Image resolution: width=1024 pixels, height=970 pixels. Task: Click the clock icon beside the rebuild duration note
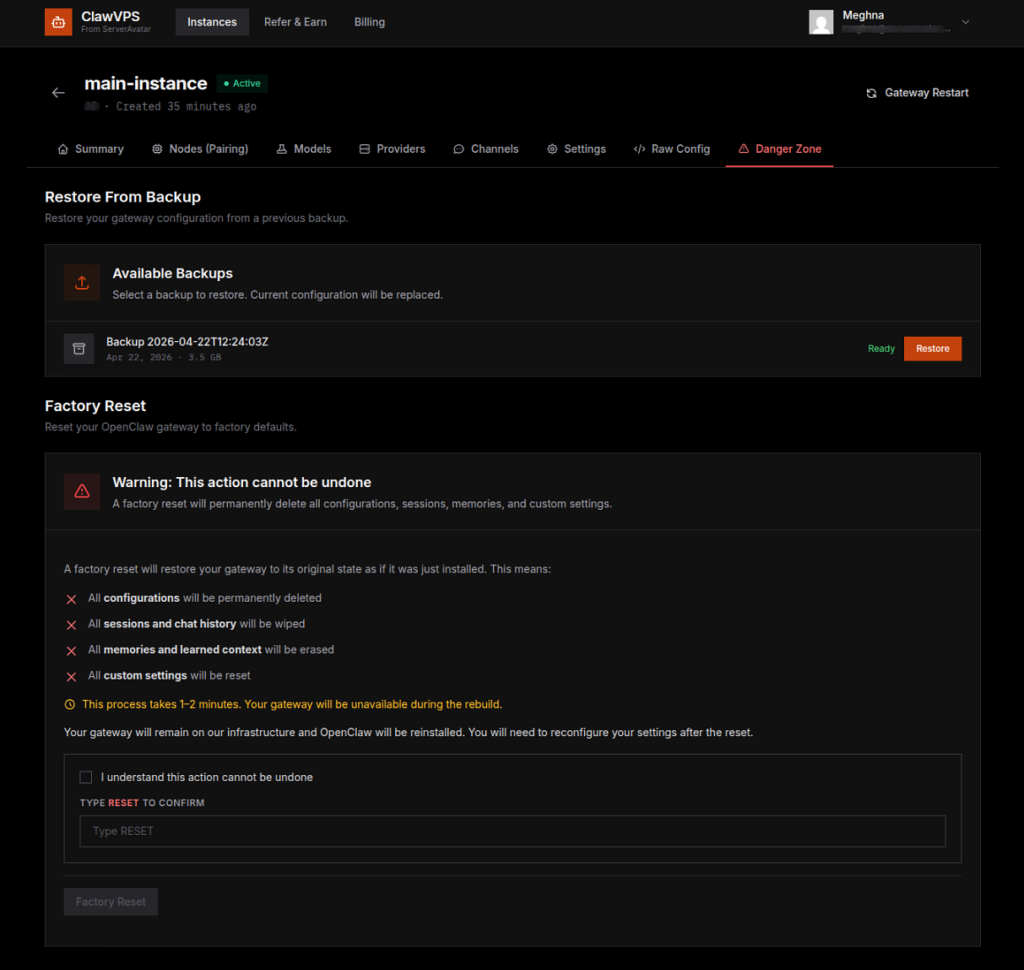tap(69, 703)
